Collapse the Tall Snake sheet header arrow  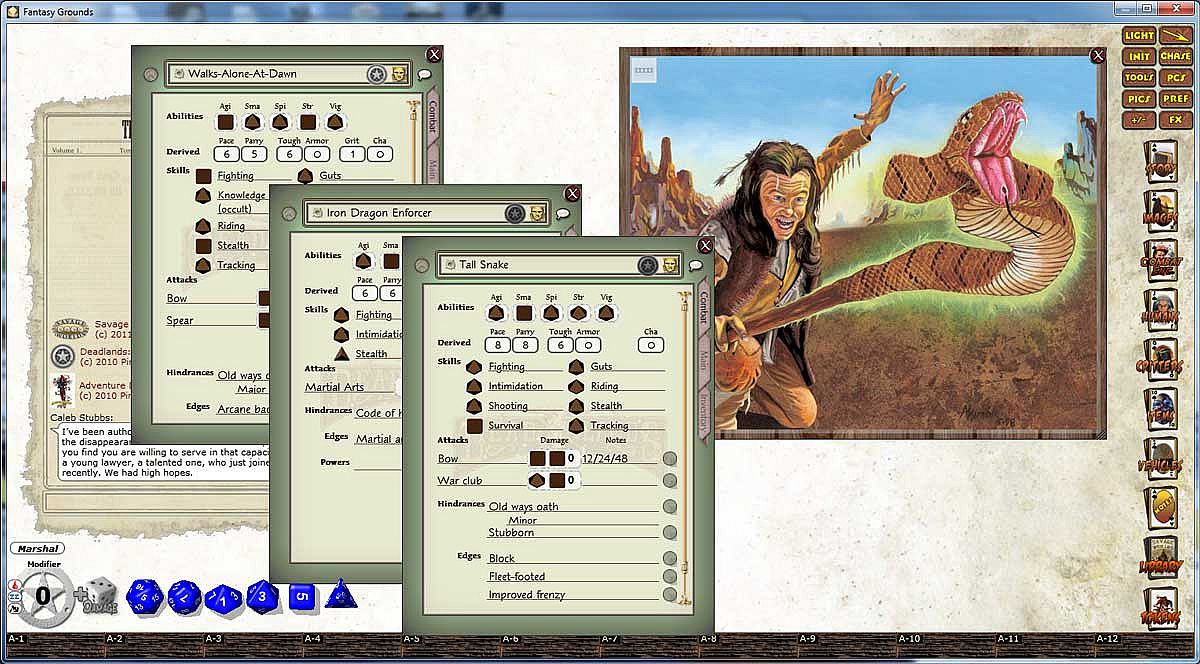click(x=422, y=265)
